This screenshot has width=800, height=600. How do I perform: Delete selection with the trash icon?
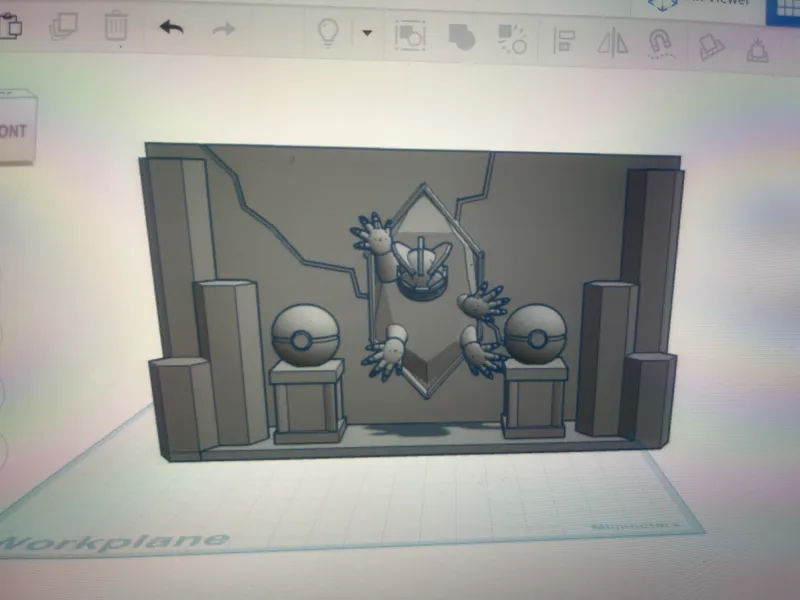coord(116,25)
